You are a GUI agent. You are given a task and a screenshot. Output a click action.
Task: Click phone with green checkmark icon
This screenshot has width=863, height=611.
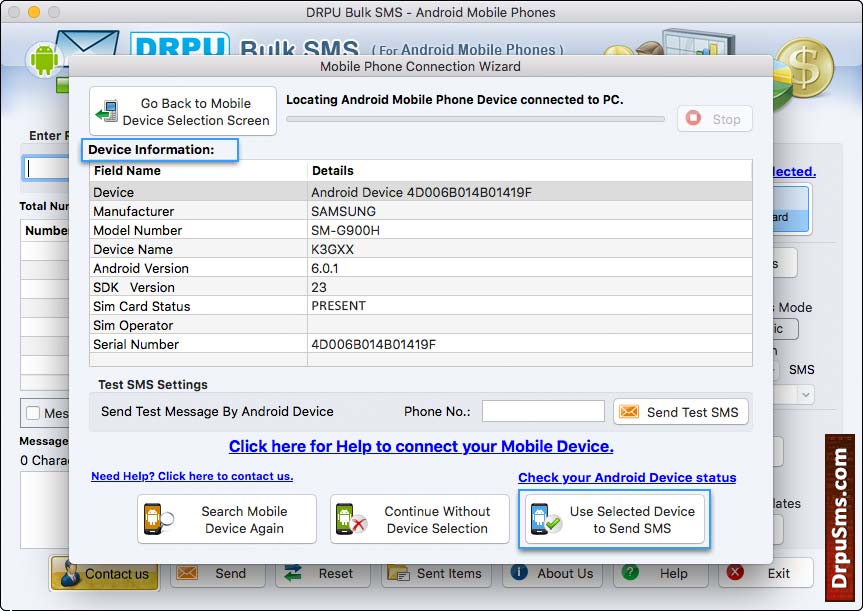pyautogui.click(x=545, y=519)
